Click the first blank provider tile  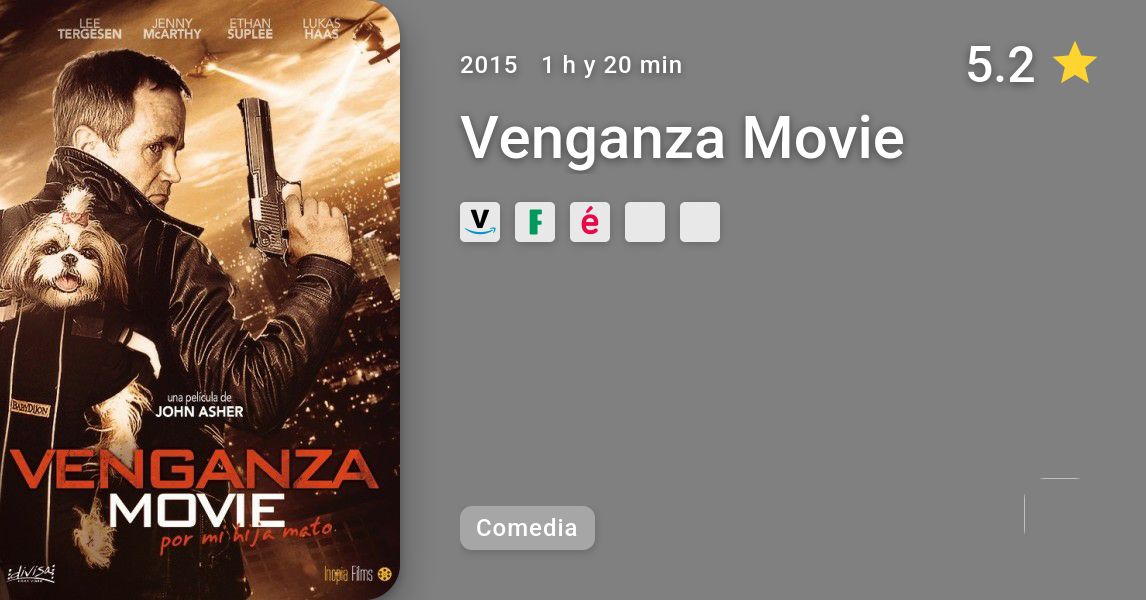[645, 222]
